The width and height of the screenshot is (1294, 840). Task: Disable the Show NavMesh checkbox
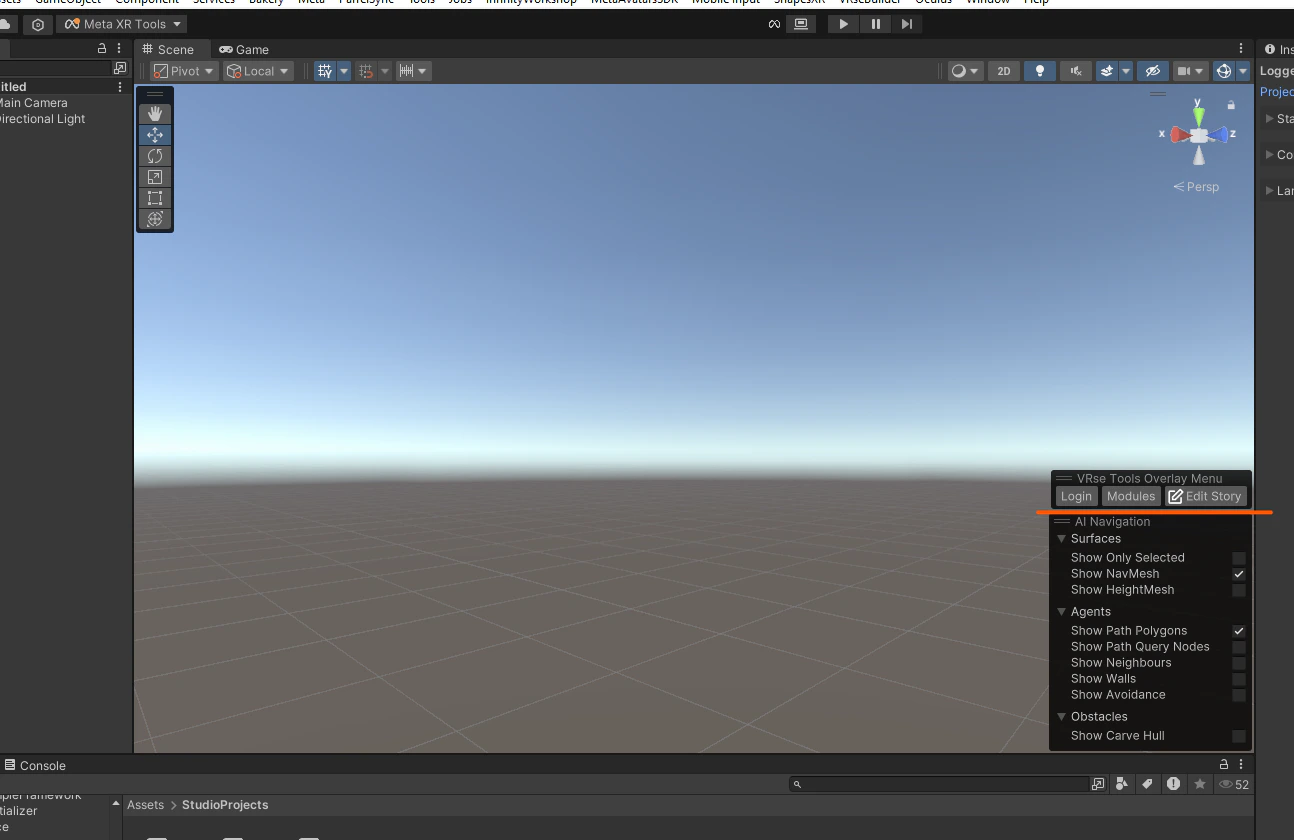pos(1238,574)
